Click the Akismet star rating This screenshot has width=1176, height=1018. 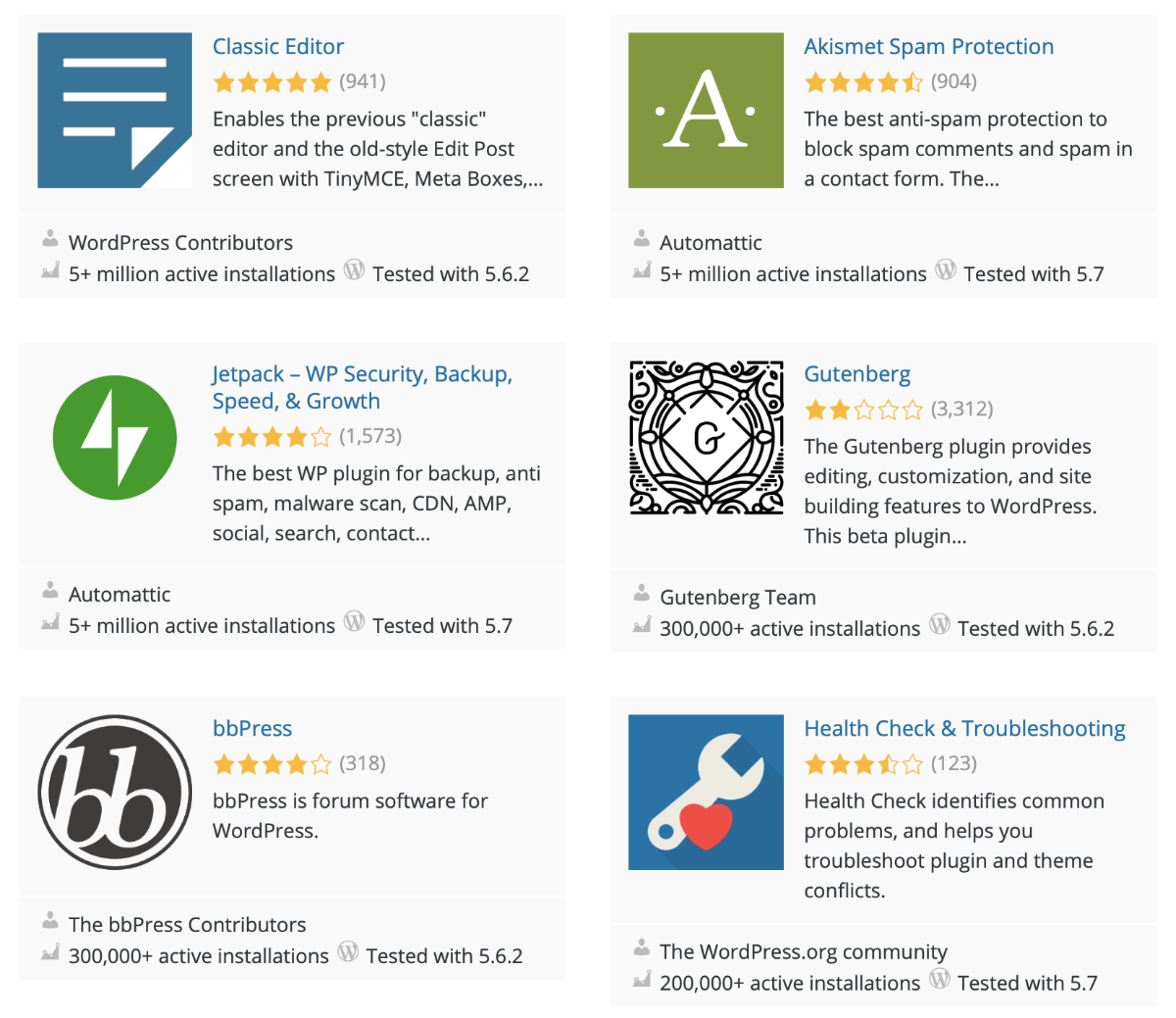(x=862, y=82)
